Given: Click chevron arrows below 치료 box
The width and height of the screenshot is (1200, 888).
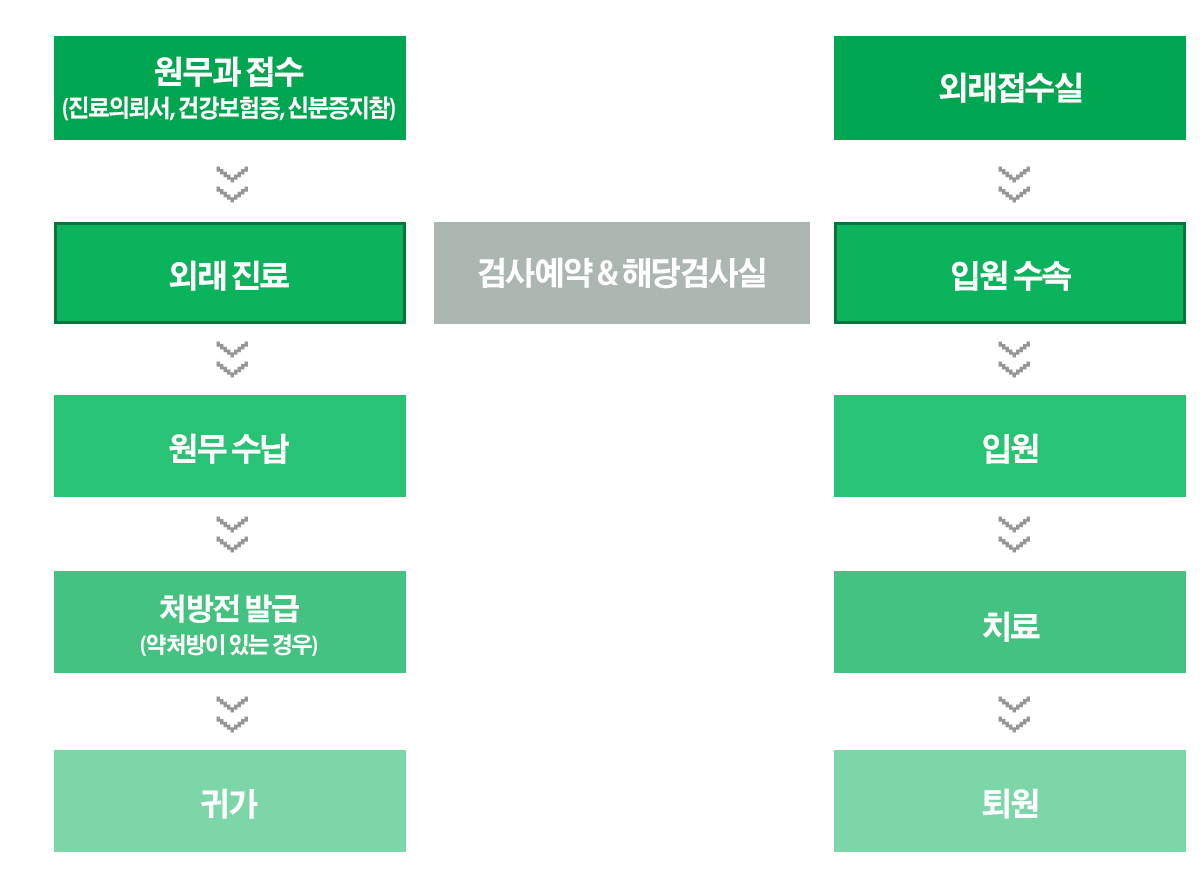Looking at the screenshot, I should (x=1013, y=714).
